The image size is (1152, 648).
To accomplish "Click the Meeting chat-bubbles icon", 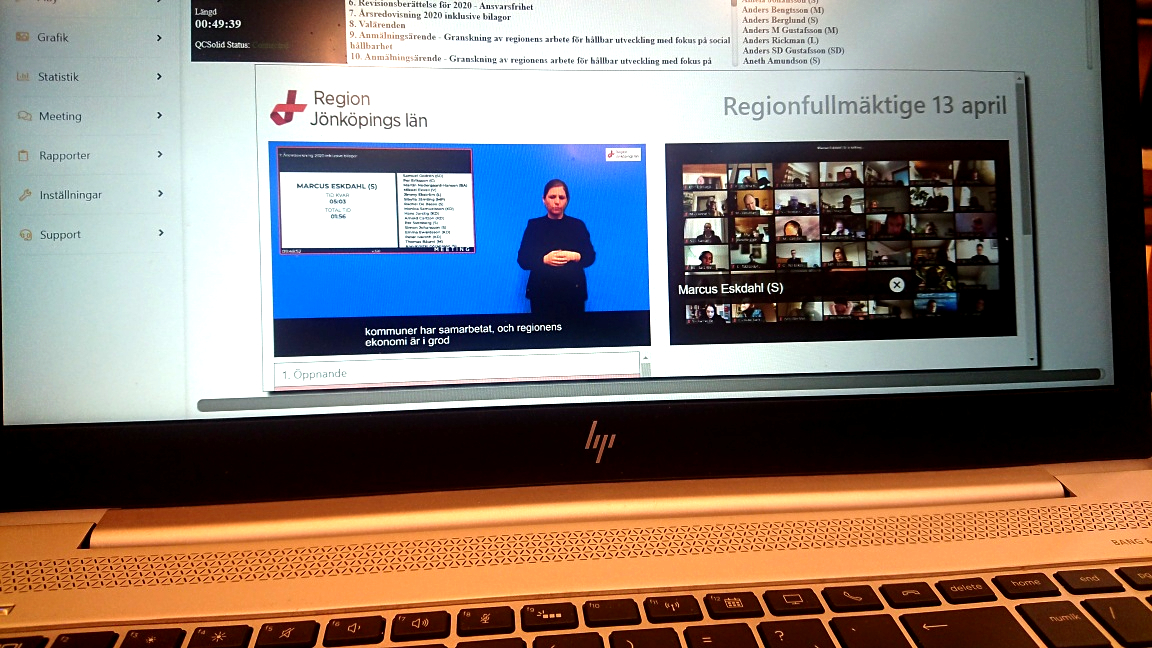I will (24, 115).
